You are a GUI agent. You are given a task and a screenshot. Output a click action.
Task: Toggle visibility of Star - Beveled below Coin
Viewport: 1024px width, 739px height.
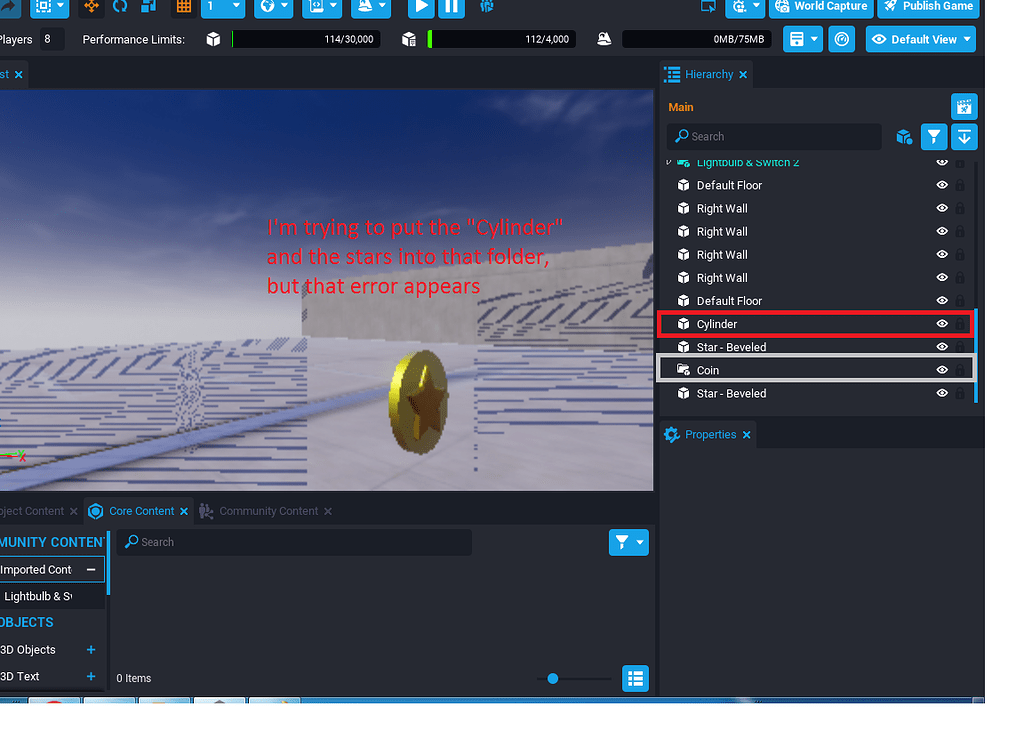point(942,393)
